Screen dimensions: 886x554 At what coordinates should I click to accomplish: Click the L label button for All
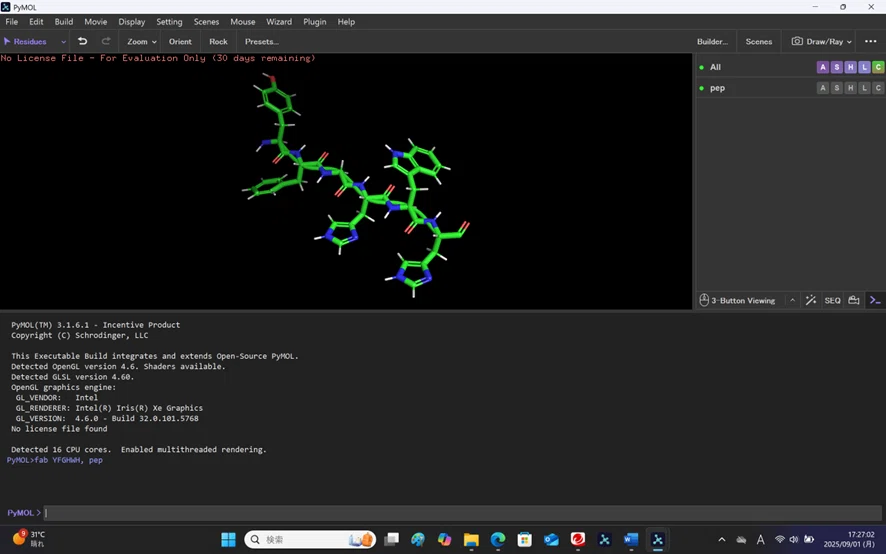click(x=864, y=67)
